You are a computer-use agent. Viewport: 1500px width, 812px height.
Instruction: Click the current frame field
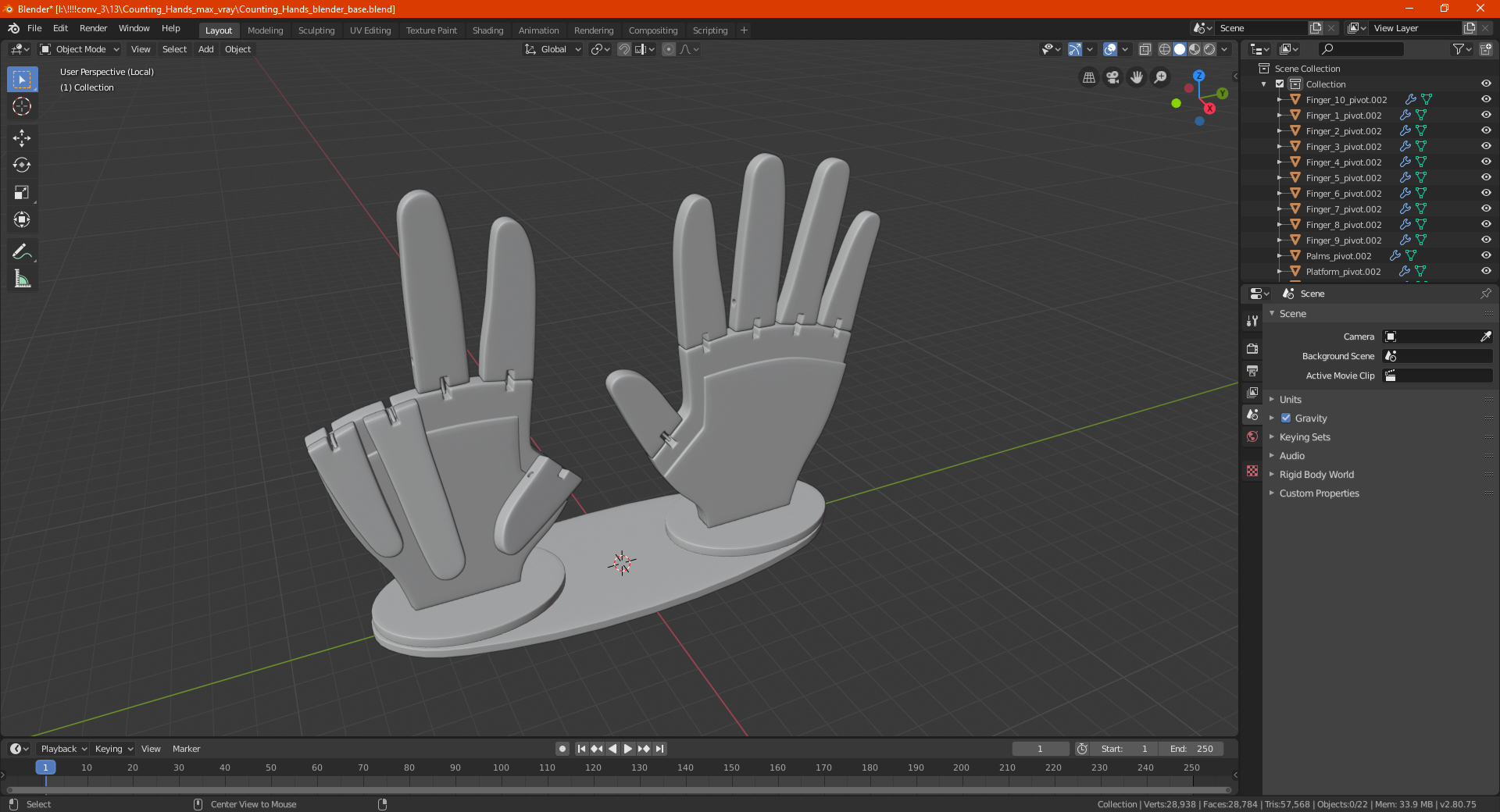pos(1041,749)
